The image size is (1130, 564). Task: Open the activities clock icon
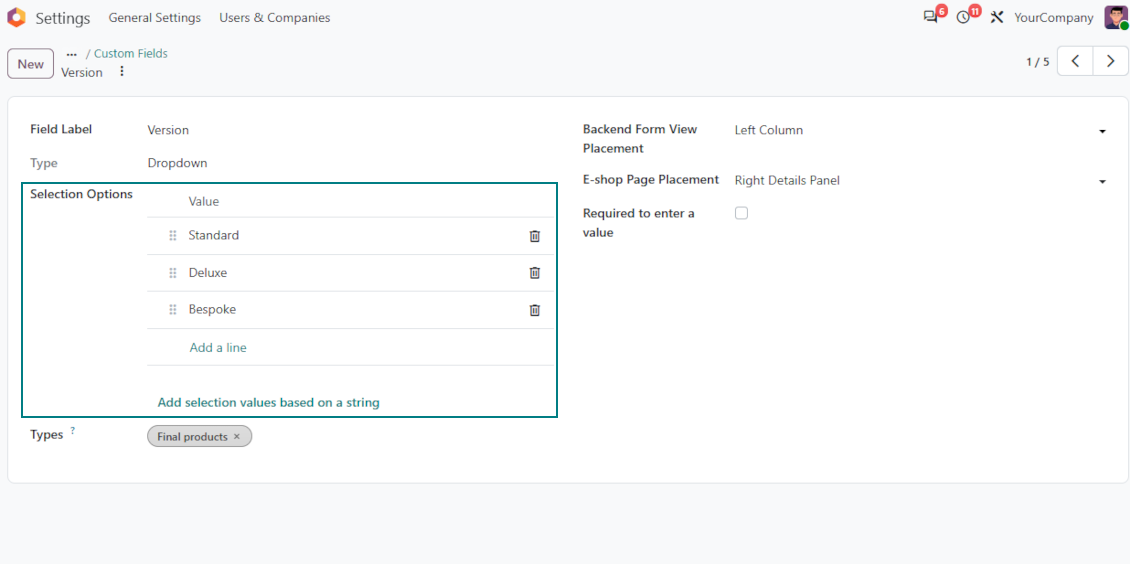(x=964, y=17)
